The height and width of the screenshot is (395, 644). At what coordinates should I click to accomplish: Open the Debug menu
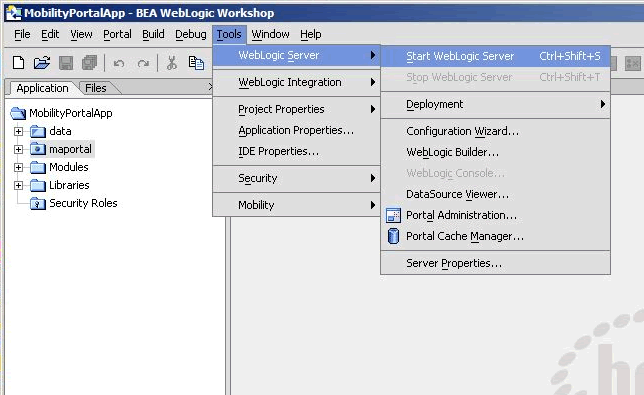191,34
